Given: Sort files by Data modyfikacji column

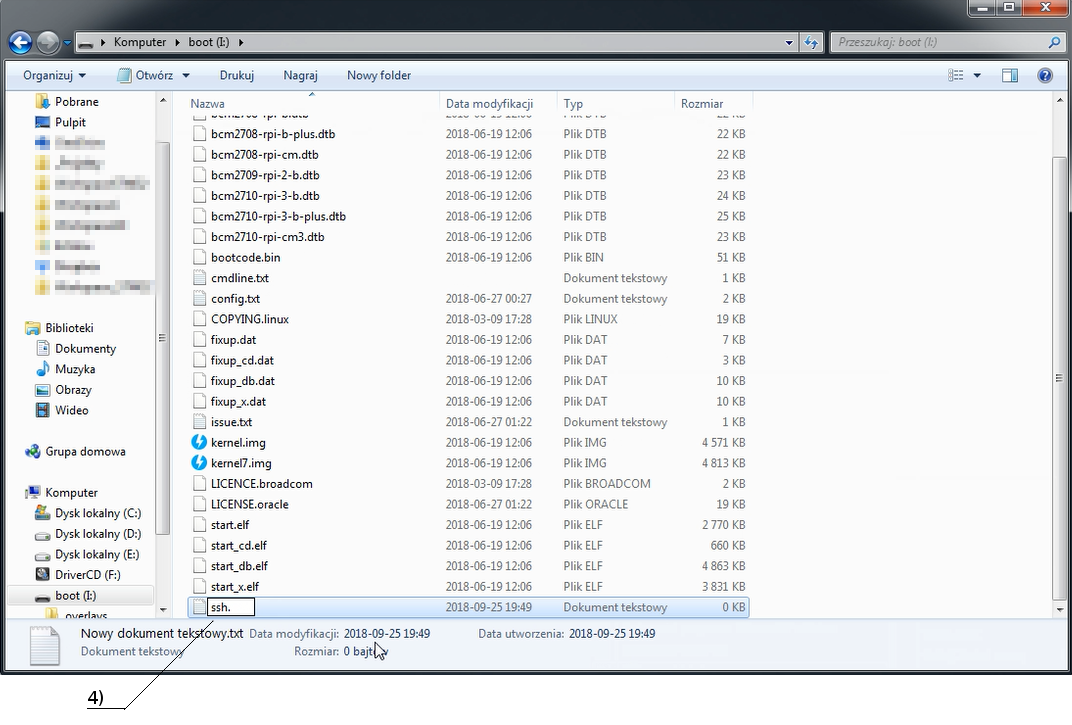Looking at the screenshot, I should [x=489, y=103].
